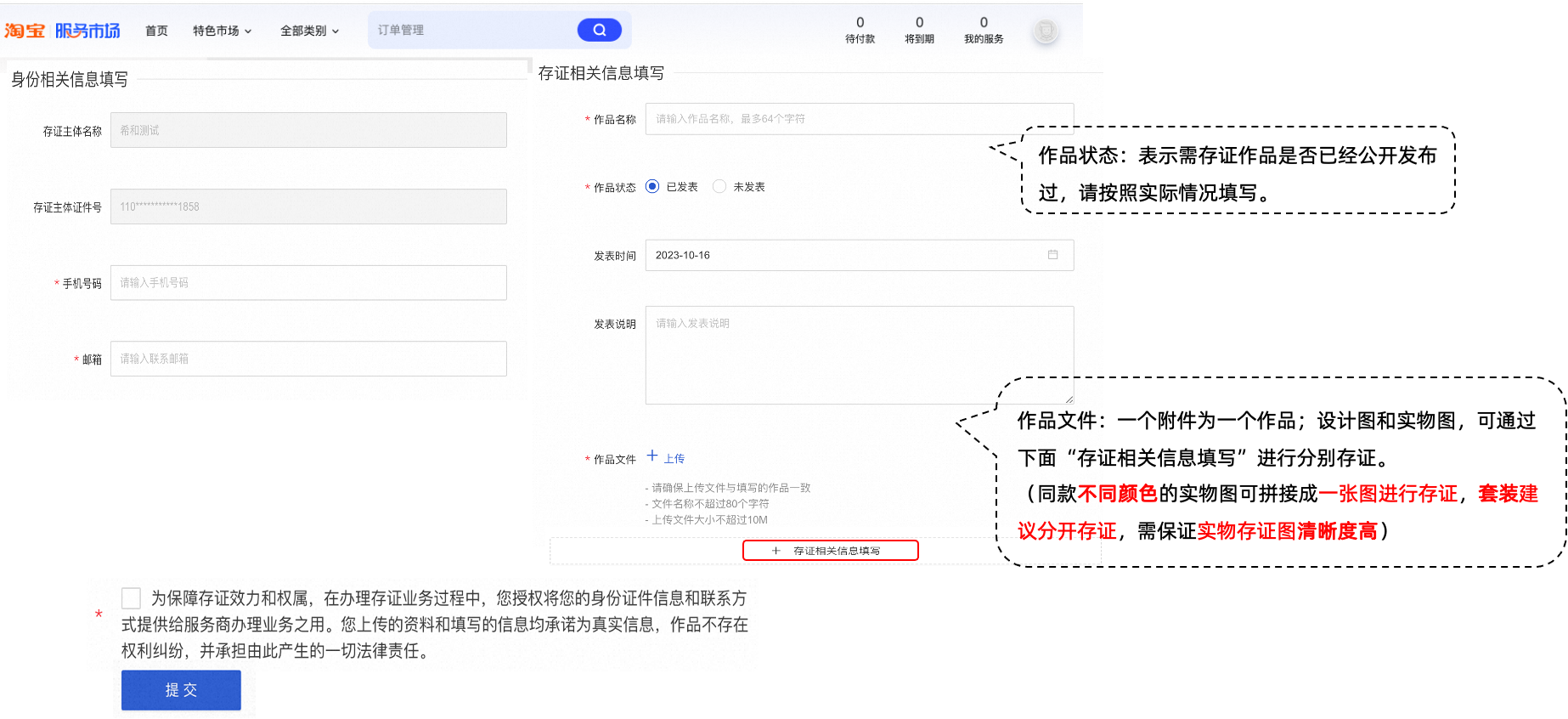
Task: Click the Taobao service market logo
Action: click(x=62, y=31)
